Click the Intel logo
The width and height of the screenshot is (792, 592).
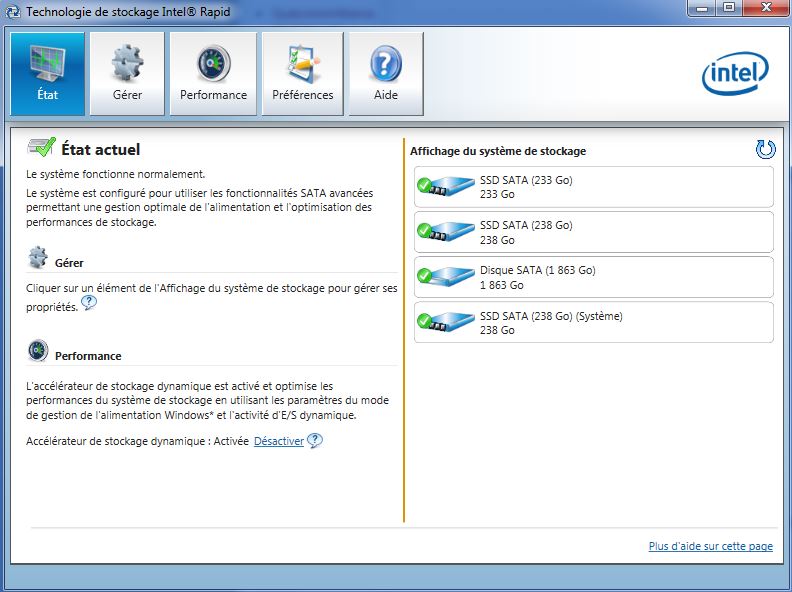tap(735, 74)
